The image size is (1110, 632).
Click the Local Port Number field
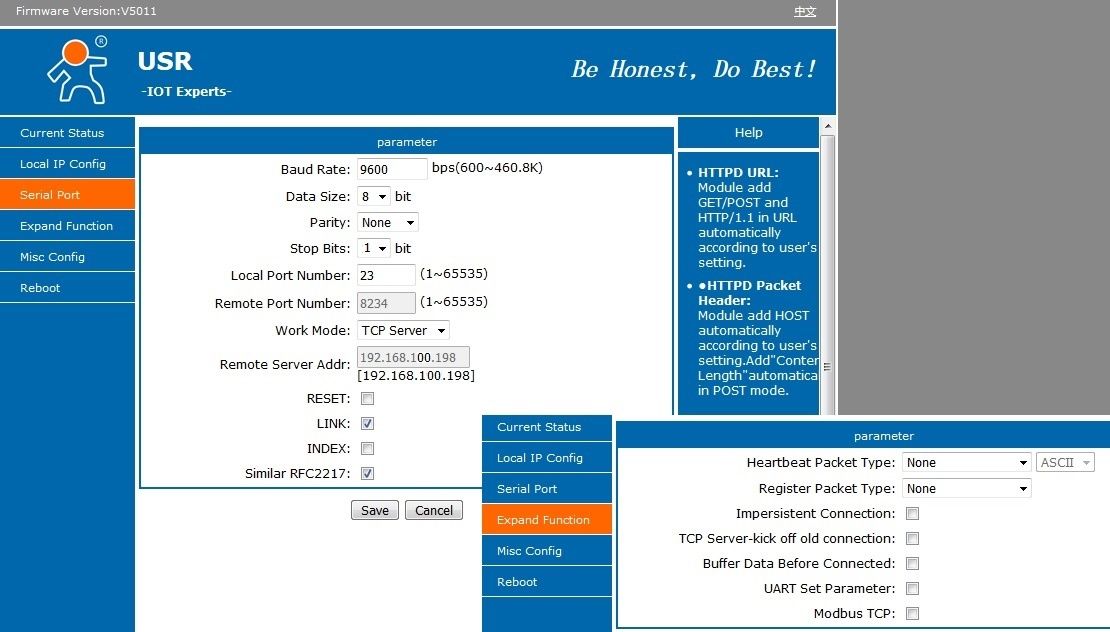(x=386, y=275)
